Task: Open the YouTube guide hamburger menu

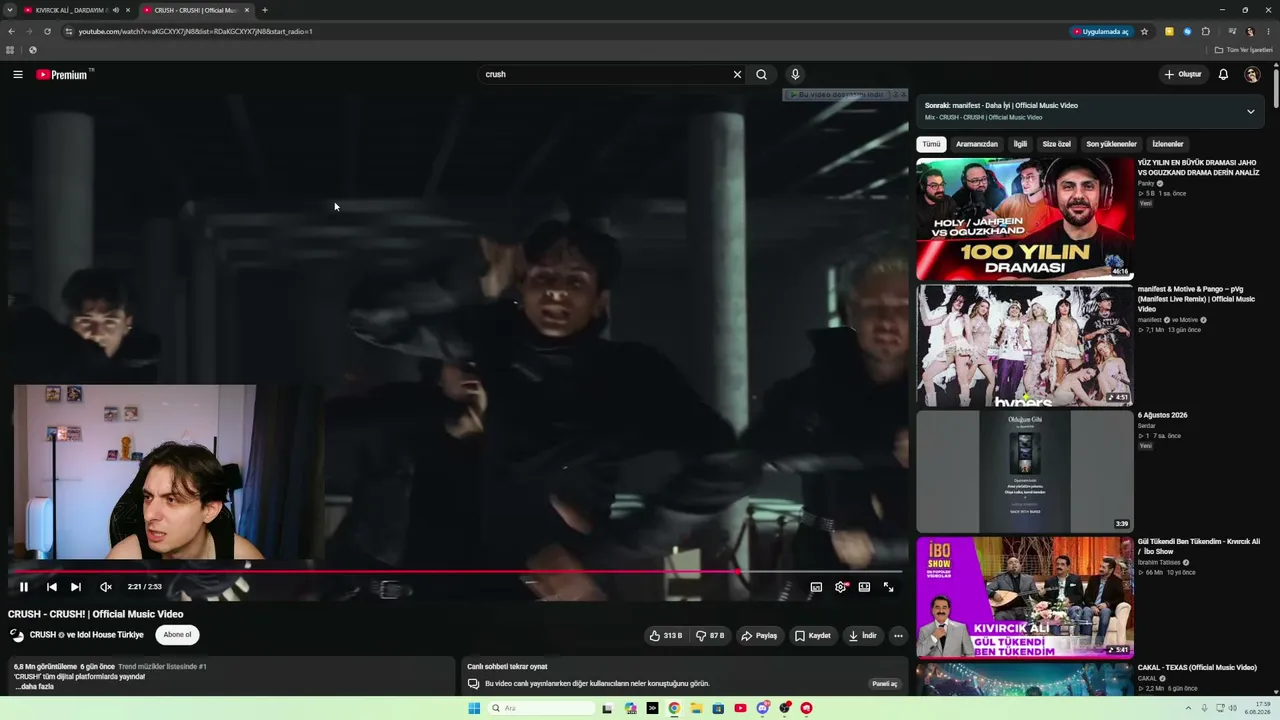Action: pos(18,74)
